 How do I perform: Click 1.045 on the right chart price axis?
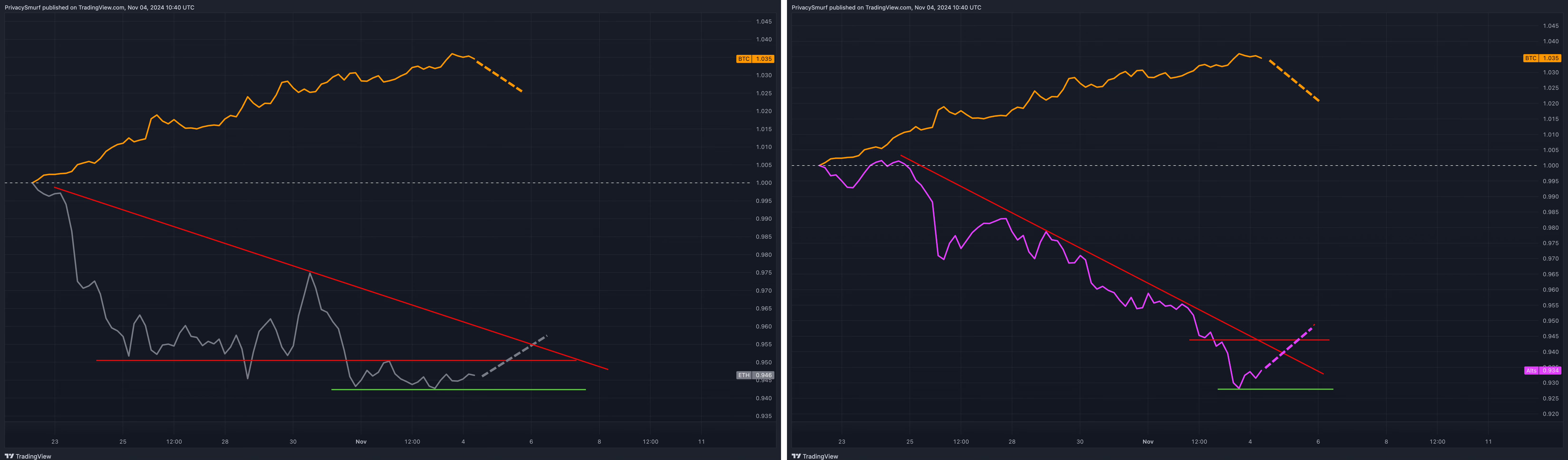point(1550,26)
